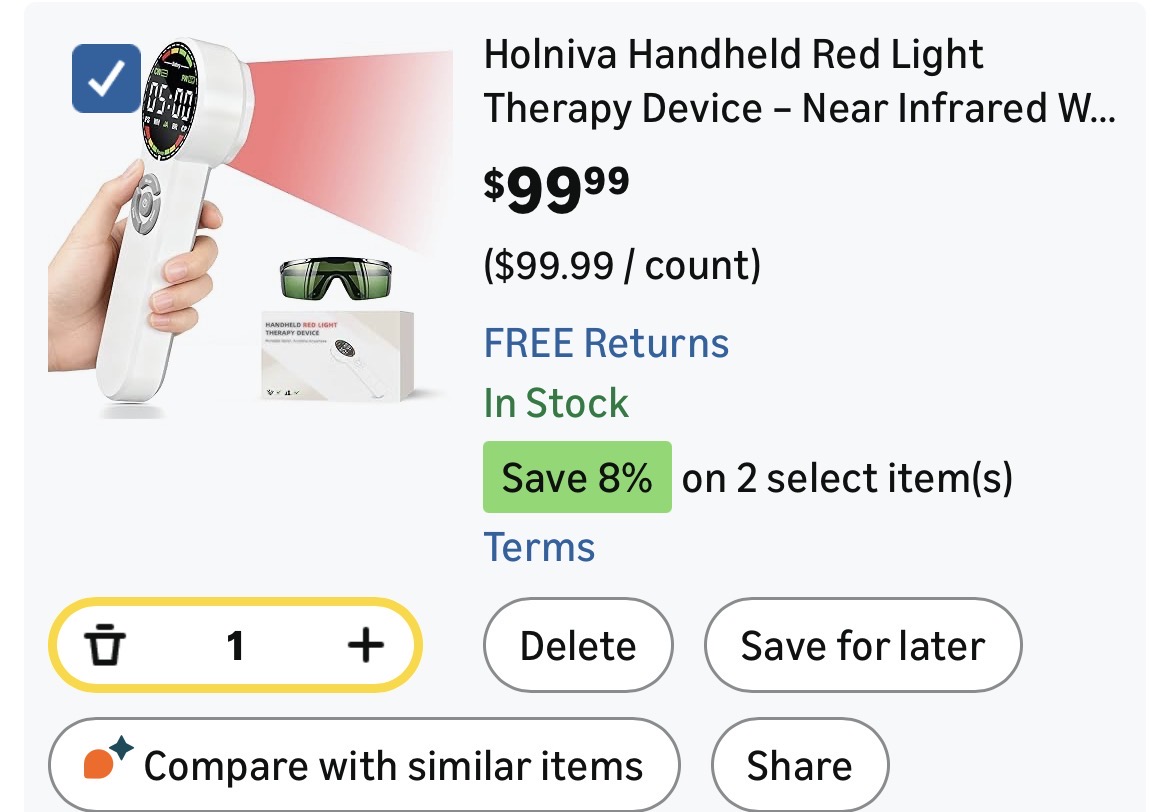Choose Save for later
Viewport: 1170px width, 812px height.
click(863, 646)
